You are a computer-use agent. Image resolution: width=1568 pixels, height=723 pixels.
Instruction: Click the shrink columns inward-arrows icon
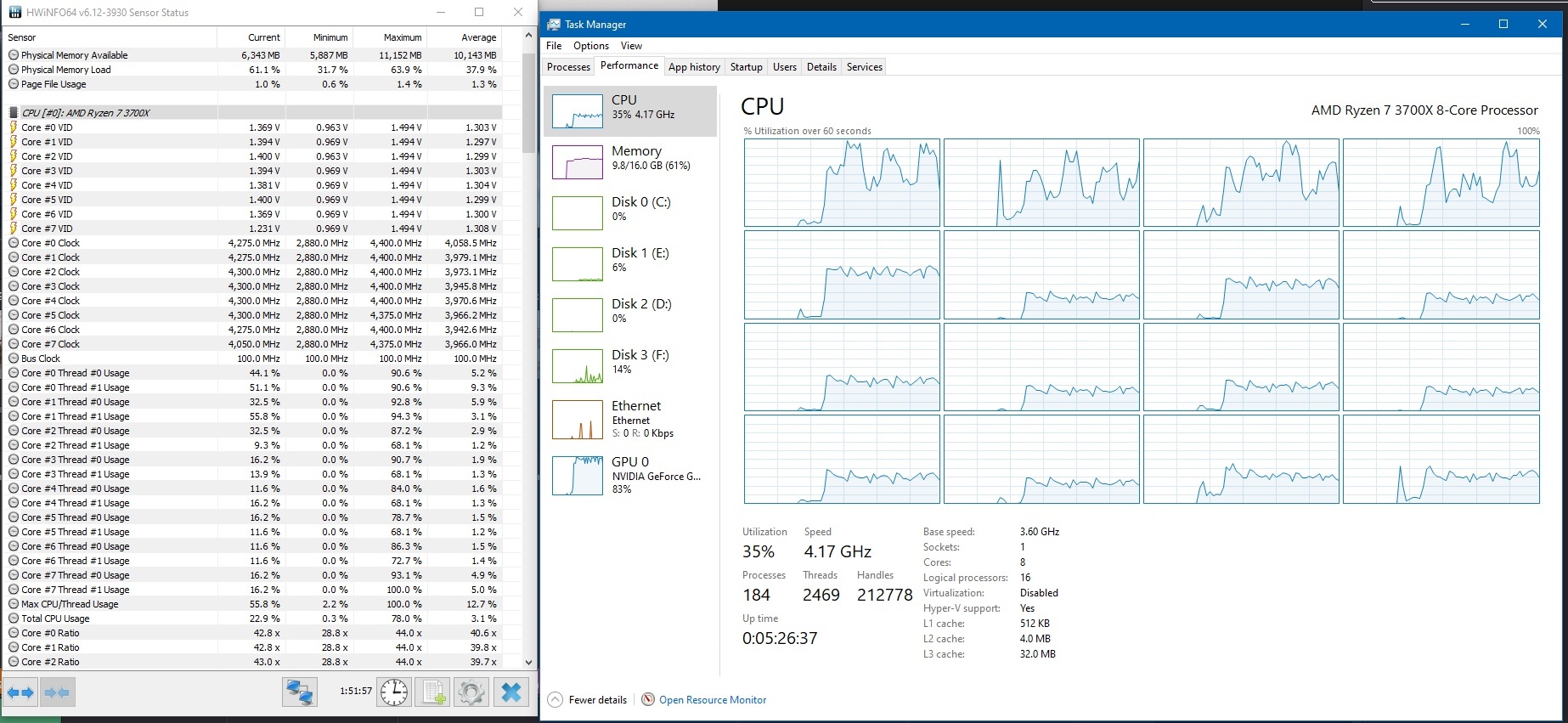[58, 692]
